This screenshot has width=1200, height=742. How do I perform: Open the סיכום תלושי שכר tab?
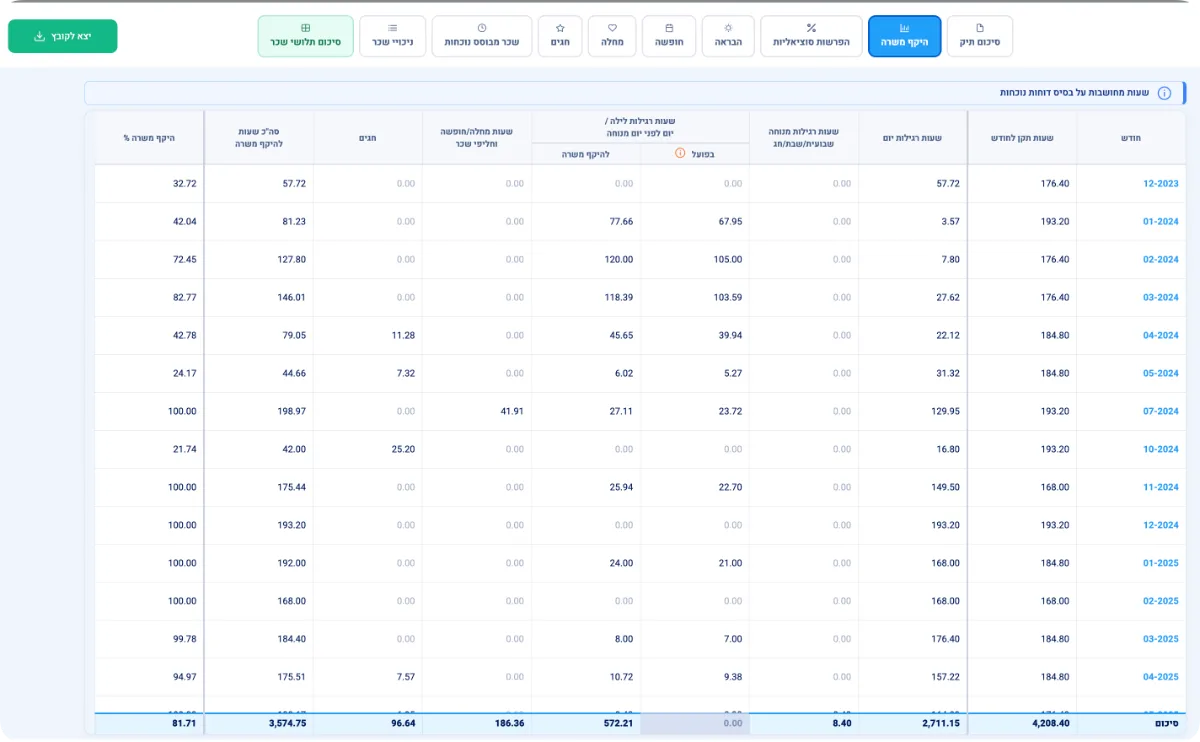(306, 36)
